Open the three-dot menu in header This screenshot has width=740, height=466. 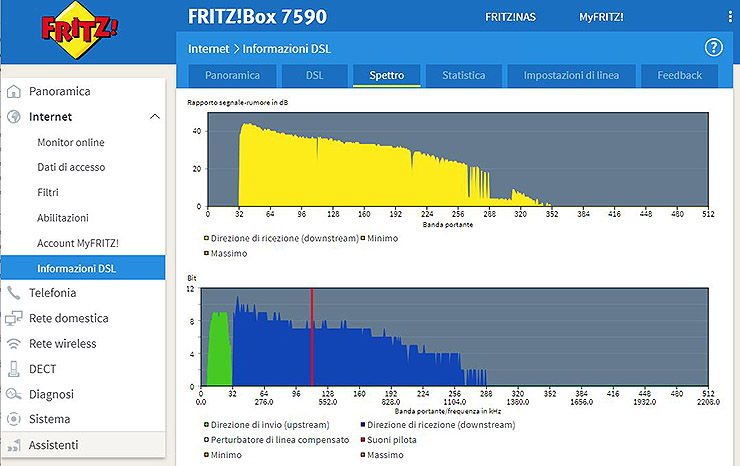click(x=726, y=17)
